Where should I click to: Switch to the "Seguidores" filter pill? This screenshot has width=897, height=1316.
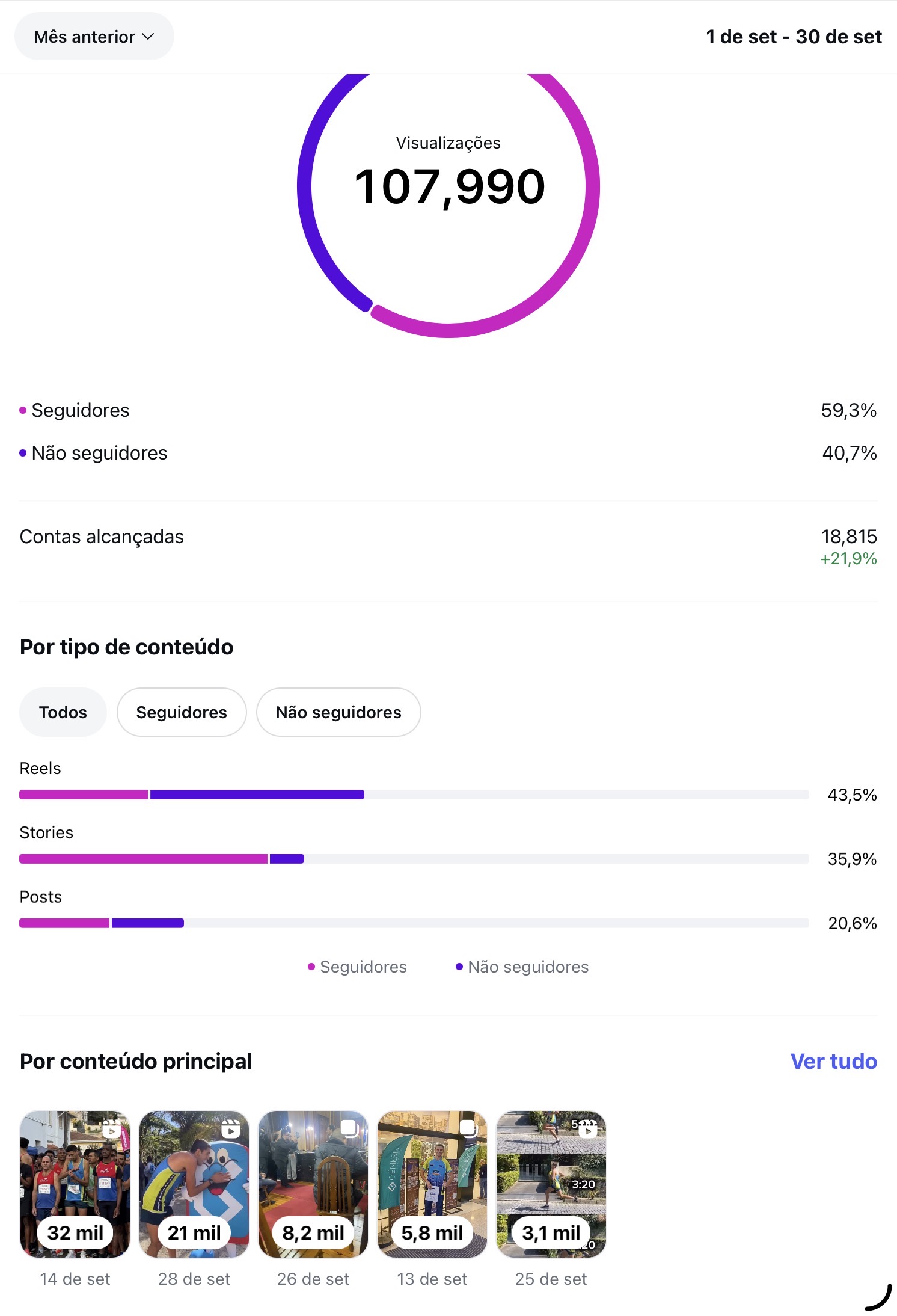[182, 712]
